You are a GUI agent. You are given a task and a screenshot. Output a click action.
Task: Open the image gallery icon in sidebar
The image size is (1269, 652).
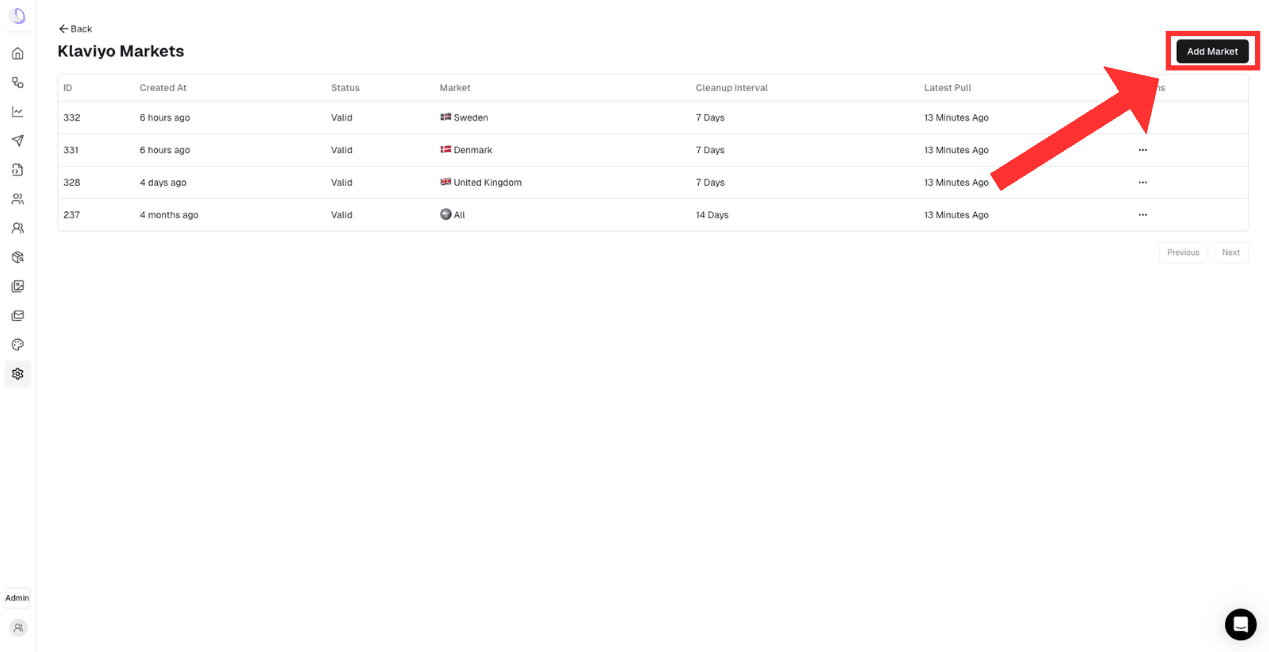(17, 286)
